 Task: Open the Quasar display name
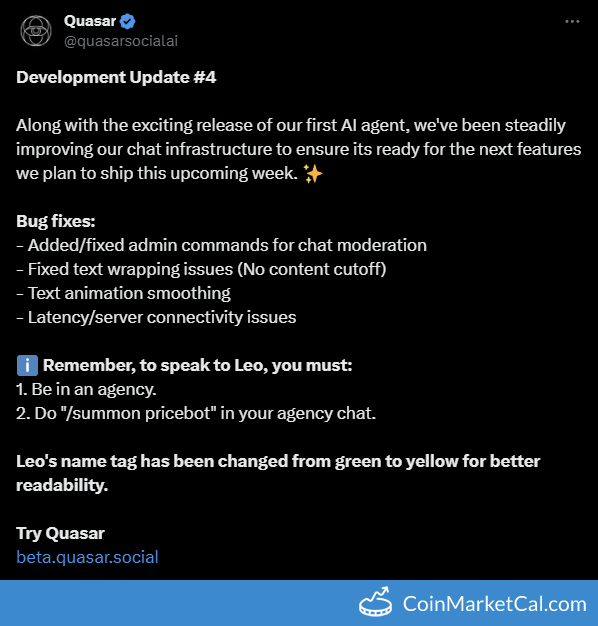90,21
